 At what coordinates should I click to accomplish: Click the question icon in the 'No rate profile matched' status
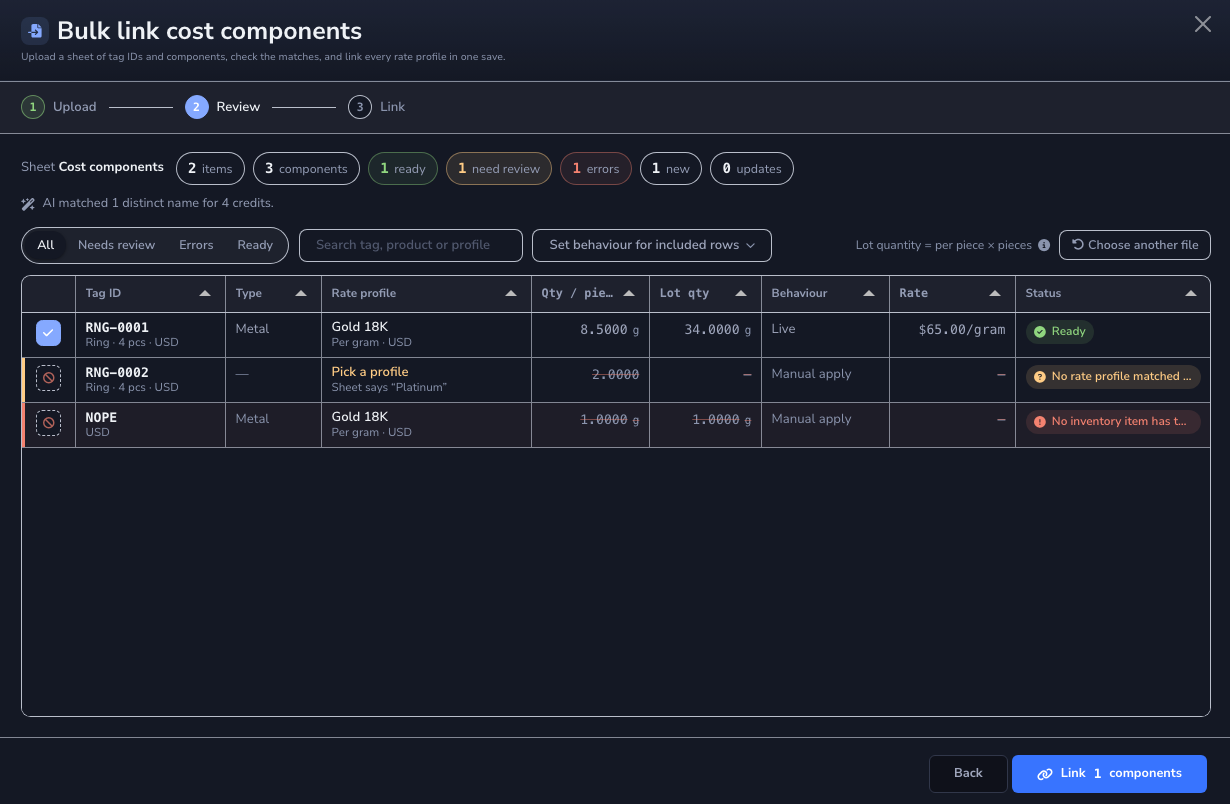[1040, 376]
